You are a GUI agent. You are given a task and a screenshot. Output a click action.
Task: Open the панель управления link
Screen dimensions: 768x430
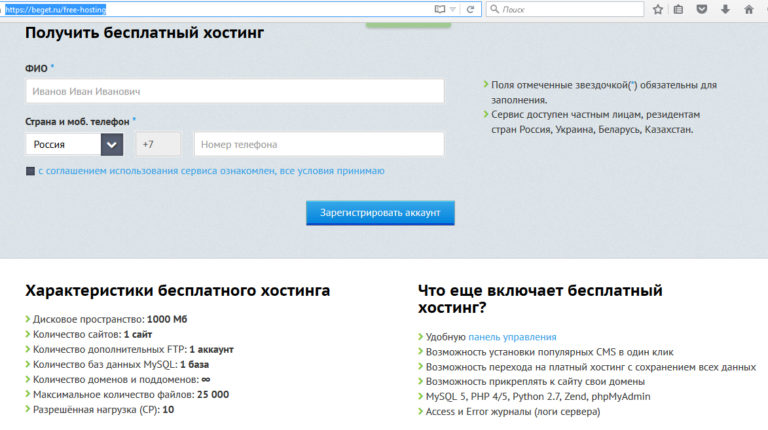click(512, 337)
